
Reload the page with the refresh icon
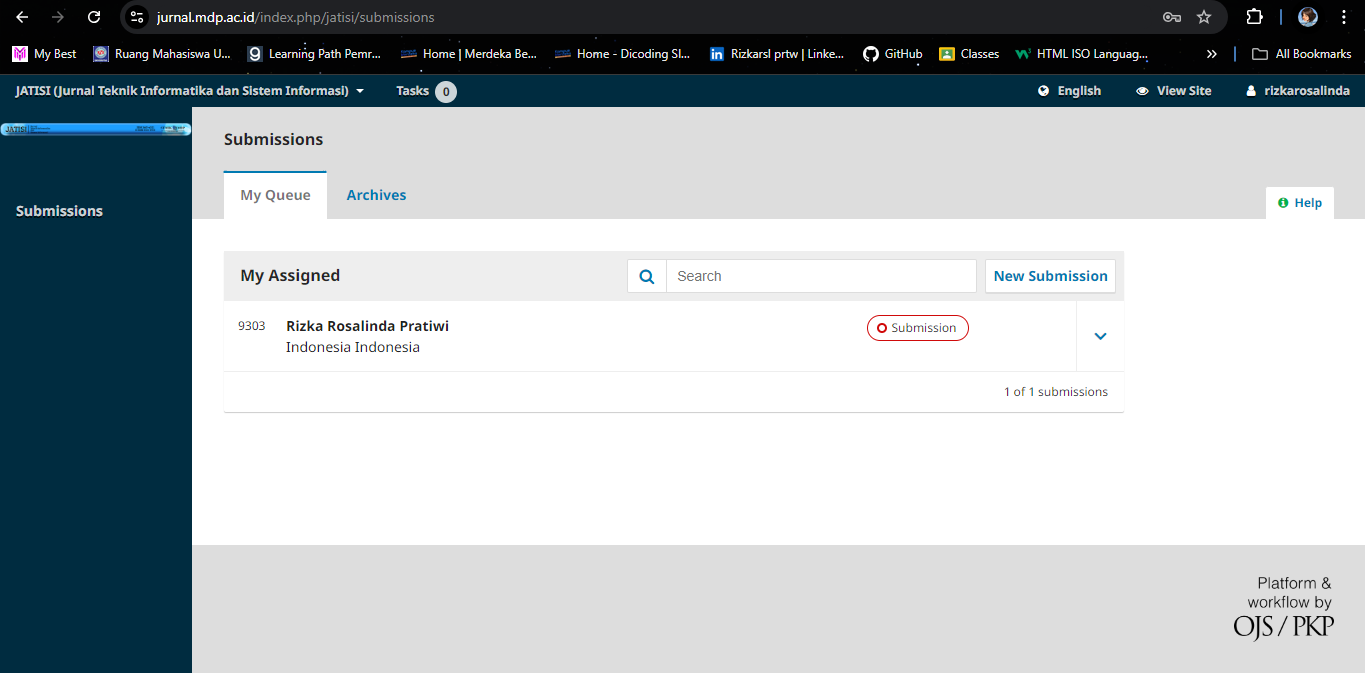[x=94, y=17]
